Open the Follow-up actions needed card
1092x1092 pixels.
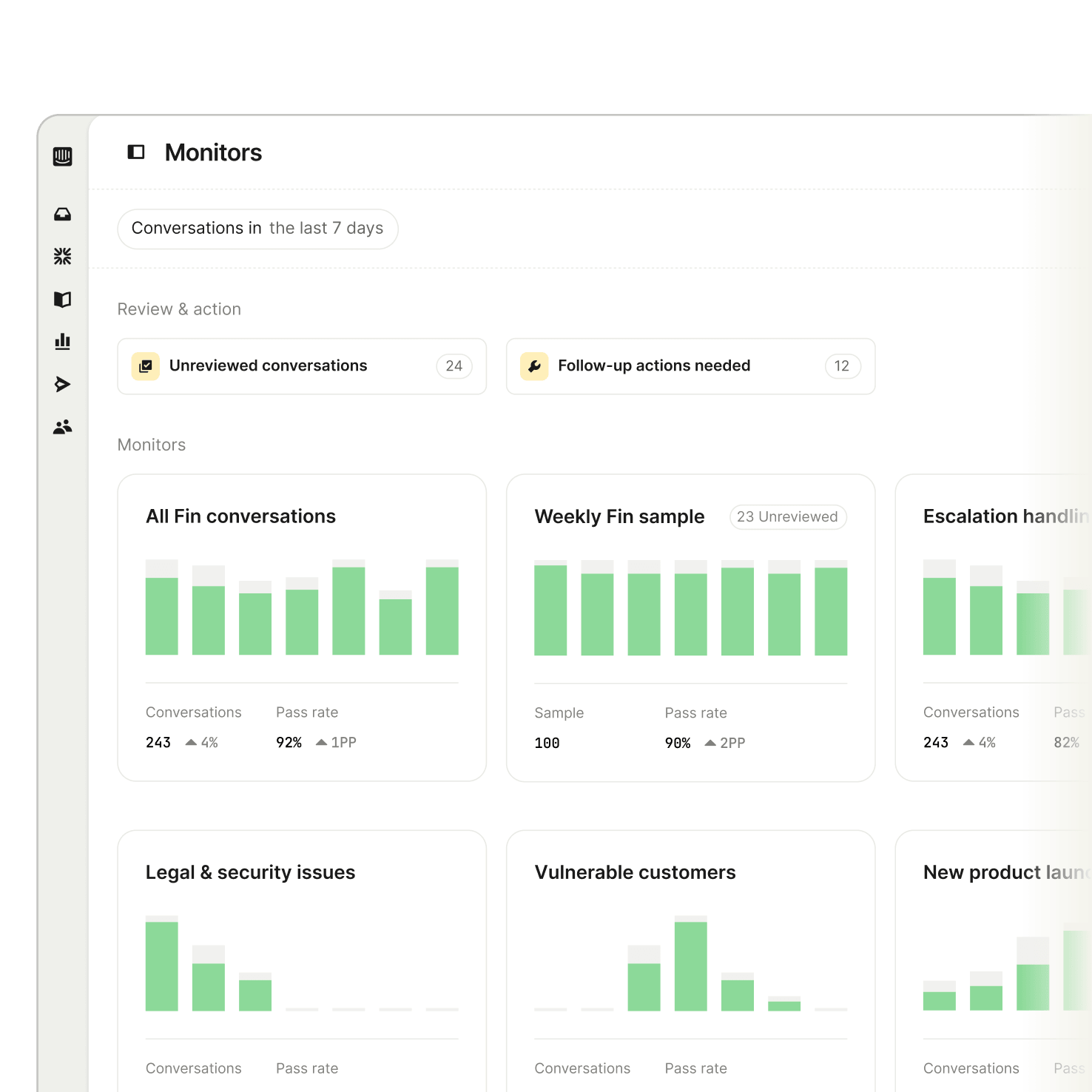[690, 365]
